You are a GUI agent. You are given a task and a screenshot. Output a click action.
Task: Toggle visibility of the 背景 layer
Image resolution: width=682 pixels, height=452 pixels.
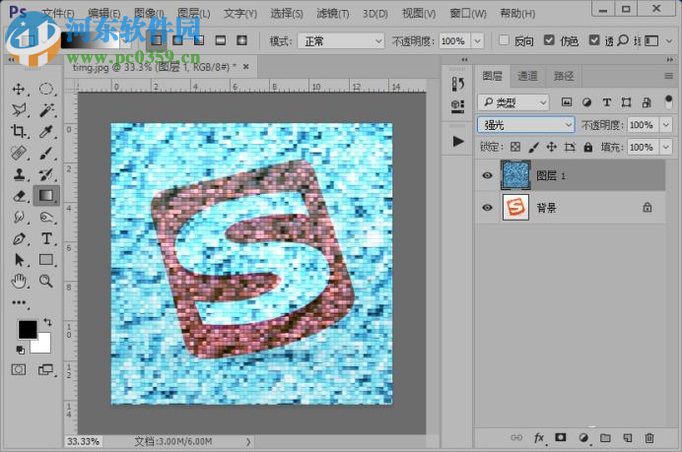(x=487, y=208)
